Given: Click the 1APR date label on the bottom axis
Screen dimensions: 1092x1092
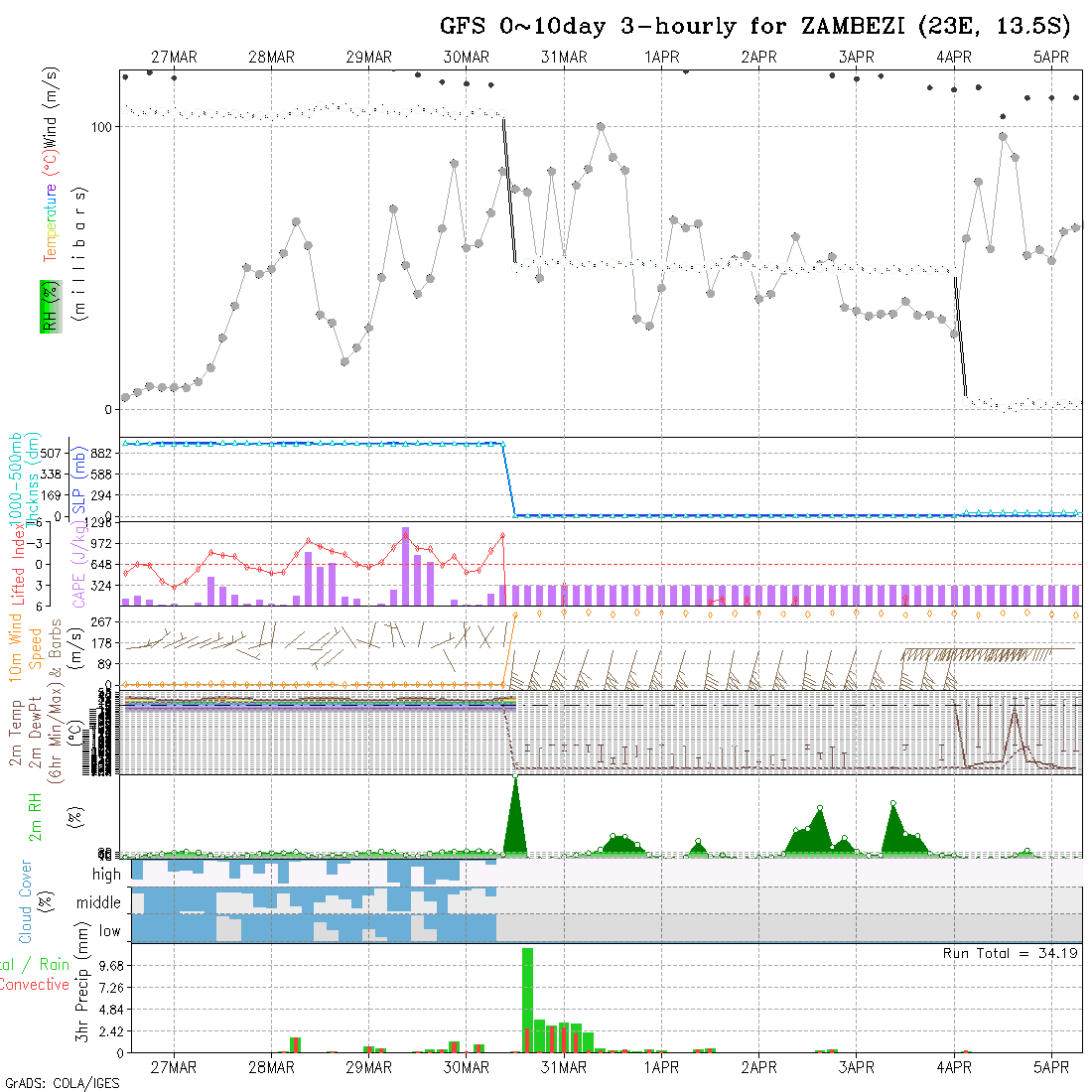Looking at the screenshot, I should point(661,1067).
